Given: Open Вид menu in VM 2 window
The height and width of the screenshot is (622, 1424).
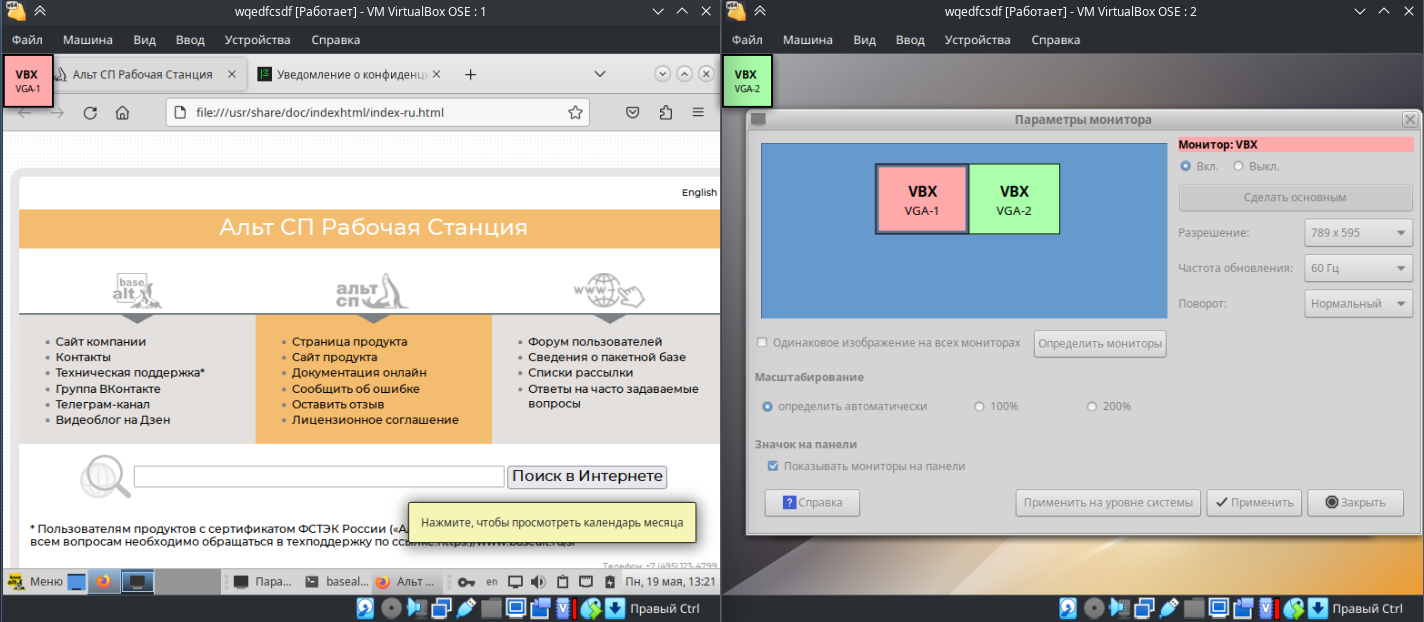Looking at the screenshot, I should pyautogui.click(x=865, y=40).
